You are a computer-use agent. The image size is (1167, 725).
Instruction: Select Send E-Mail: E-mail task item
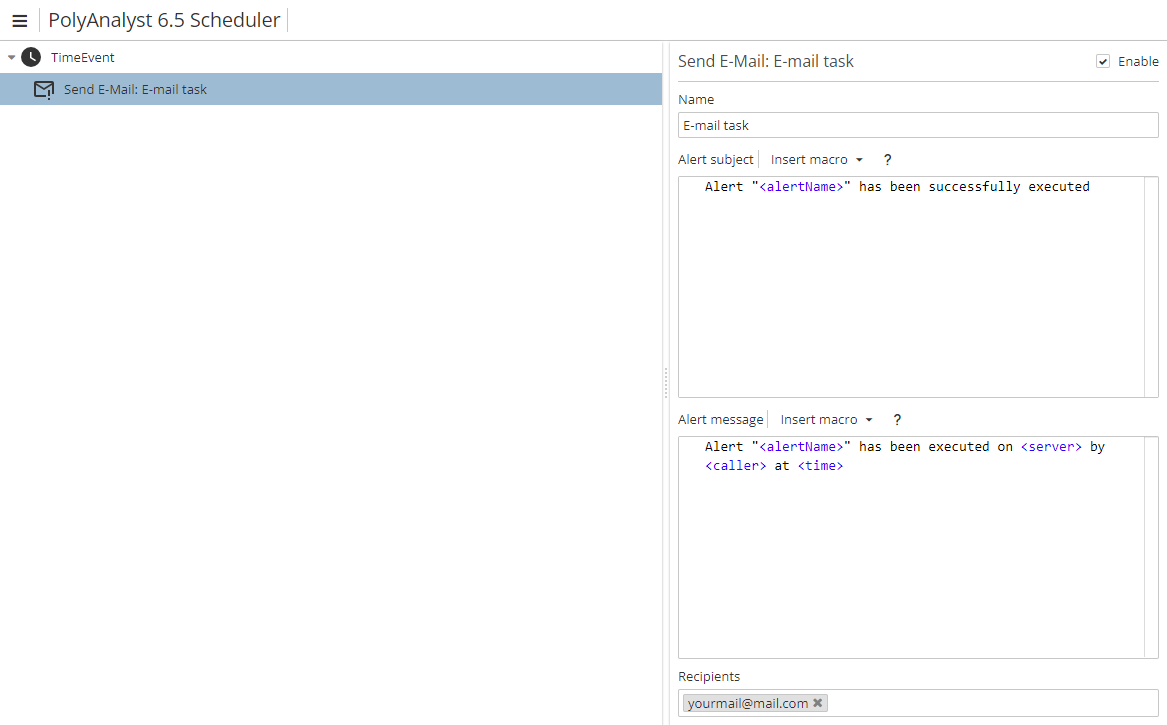coord(135,89)
